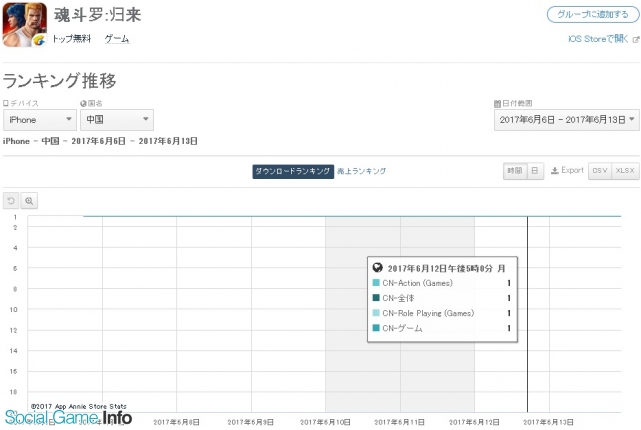Click the CN-全体 legend color swatch
The height and width of the screenshot is (430, 641).
pyautogui.click(x=376, y=298)
